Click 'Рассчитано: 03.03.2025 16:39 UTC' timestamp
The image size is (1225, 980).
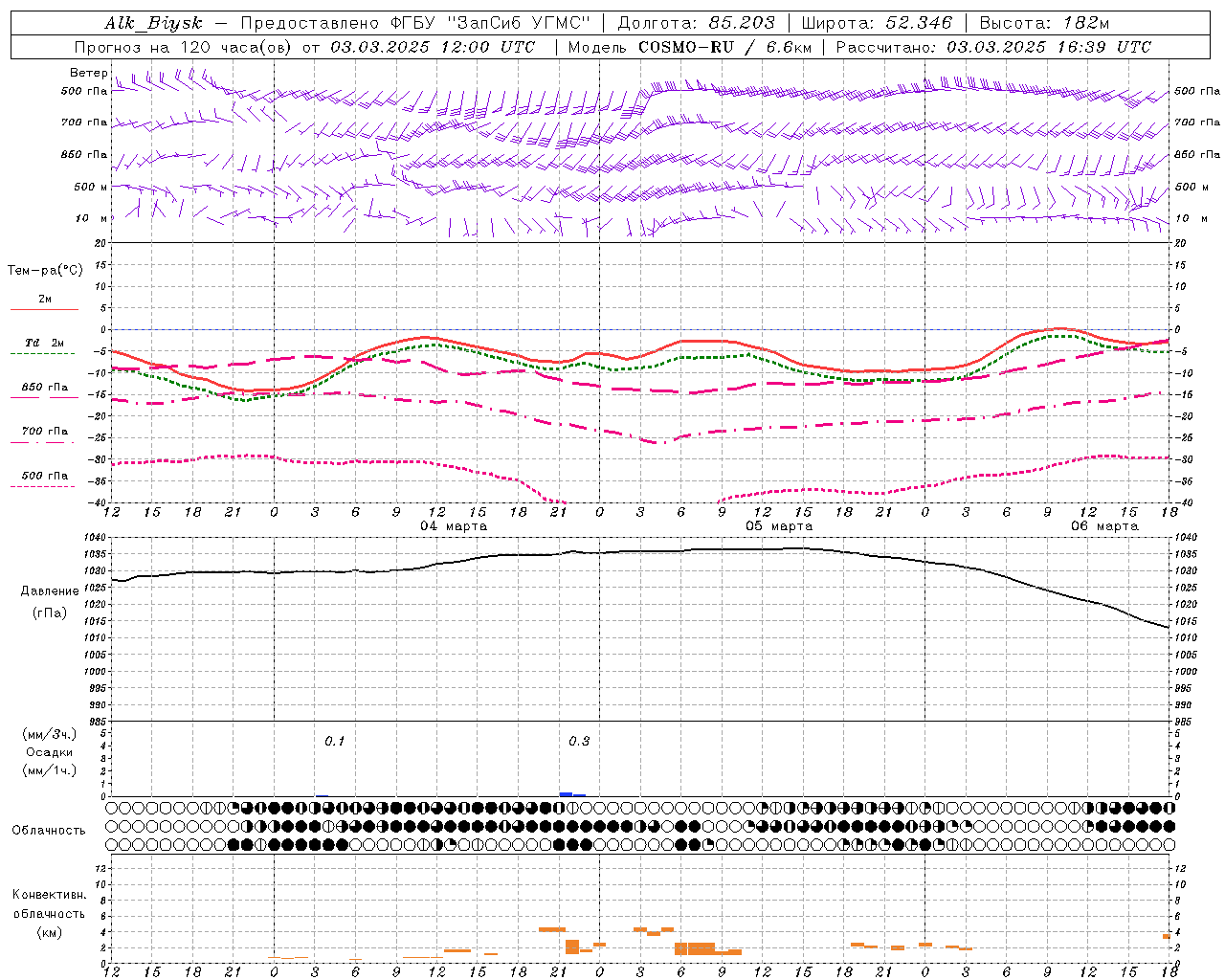tap(993, 47)
